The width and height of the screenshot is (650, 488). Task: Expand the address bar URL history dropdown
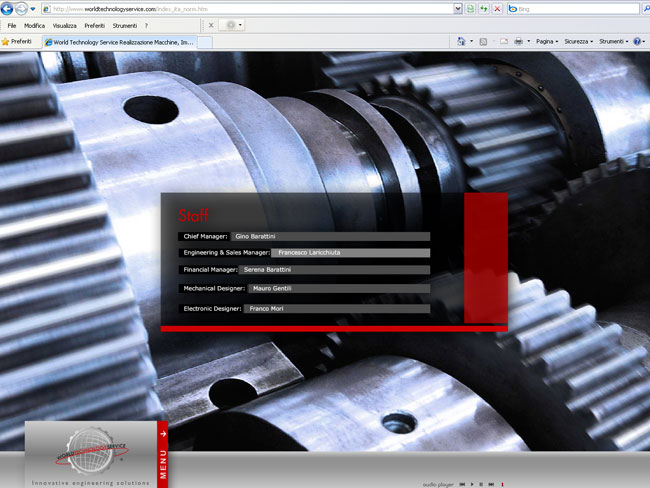[458, 9]
